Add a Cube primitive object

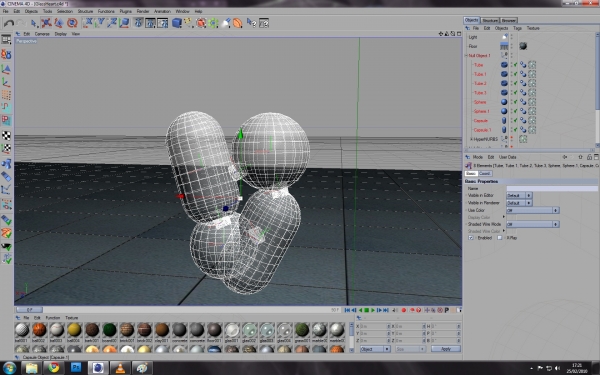[x=177, y=23]
